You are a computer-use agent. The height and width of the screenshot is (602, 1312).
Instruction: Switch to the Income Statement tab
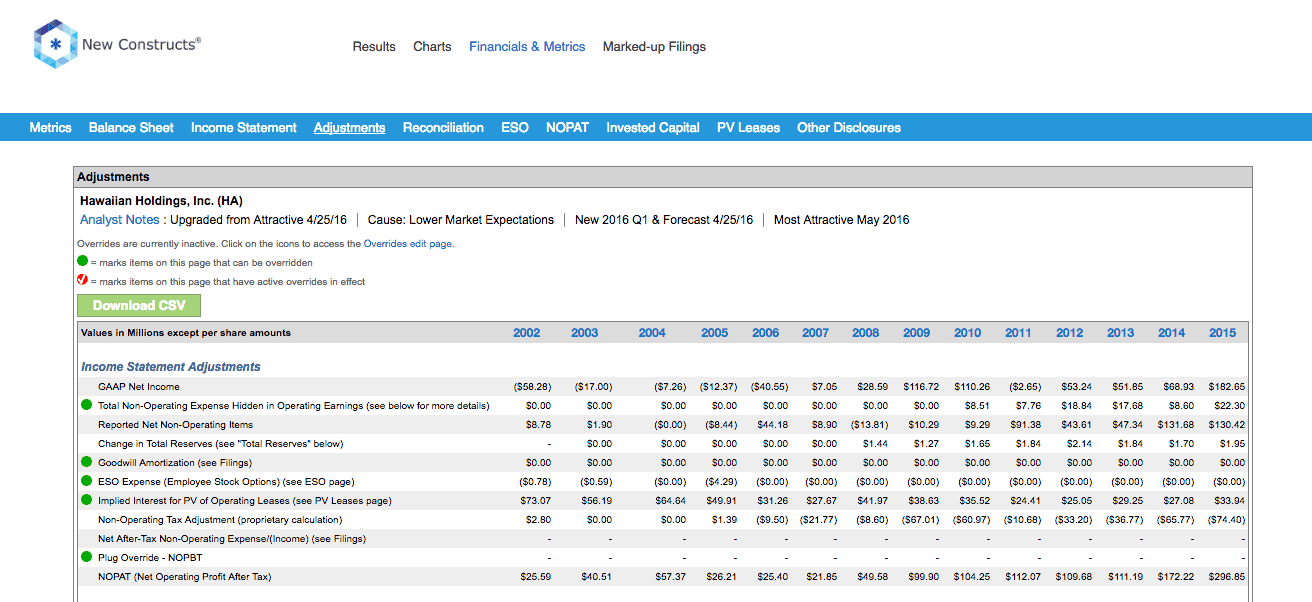click(x=244, y=128)
